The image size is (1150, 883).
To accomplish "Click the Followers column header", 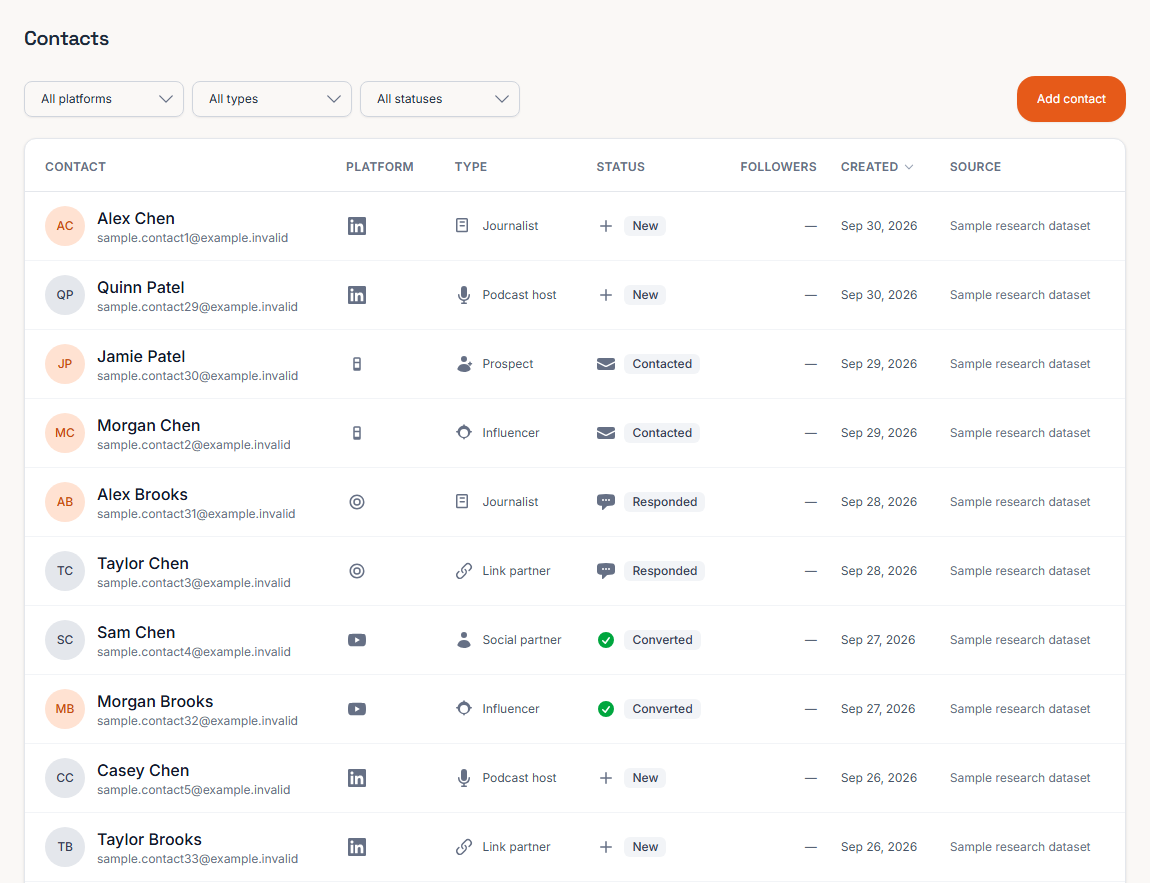I will pyautogui.click(x=778, y=166).
